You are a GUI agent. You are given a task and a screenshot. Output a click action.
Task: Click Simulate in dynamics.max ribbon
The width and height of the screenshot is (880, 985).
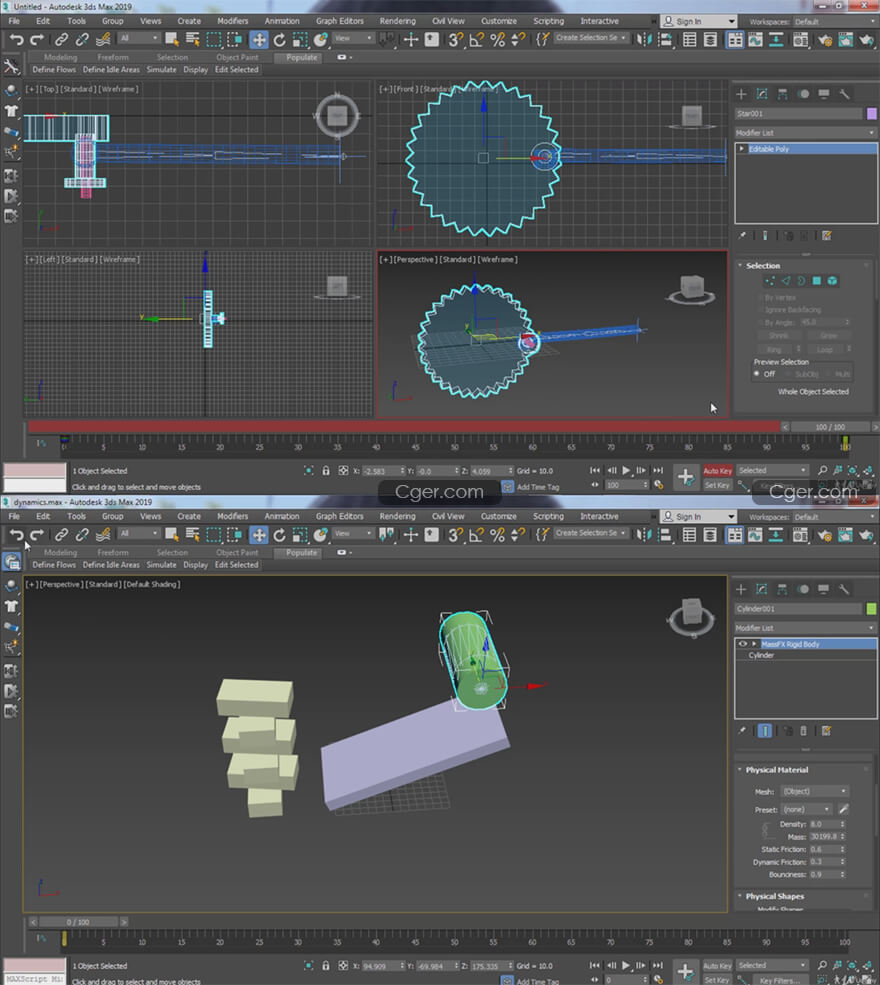161,565
